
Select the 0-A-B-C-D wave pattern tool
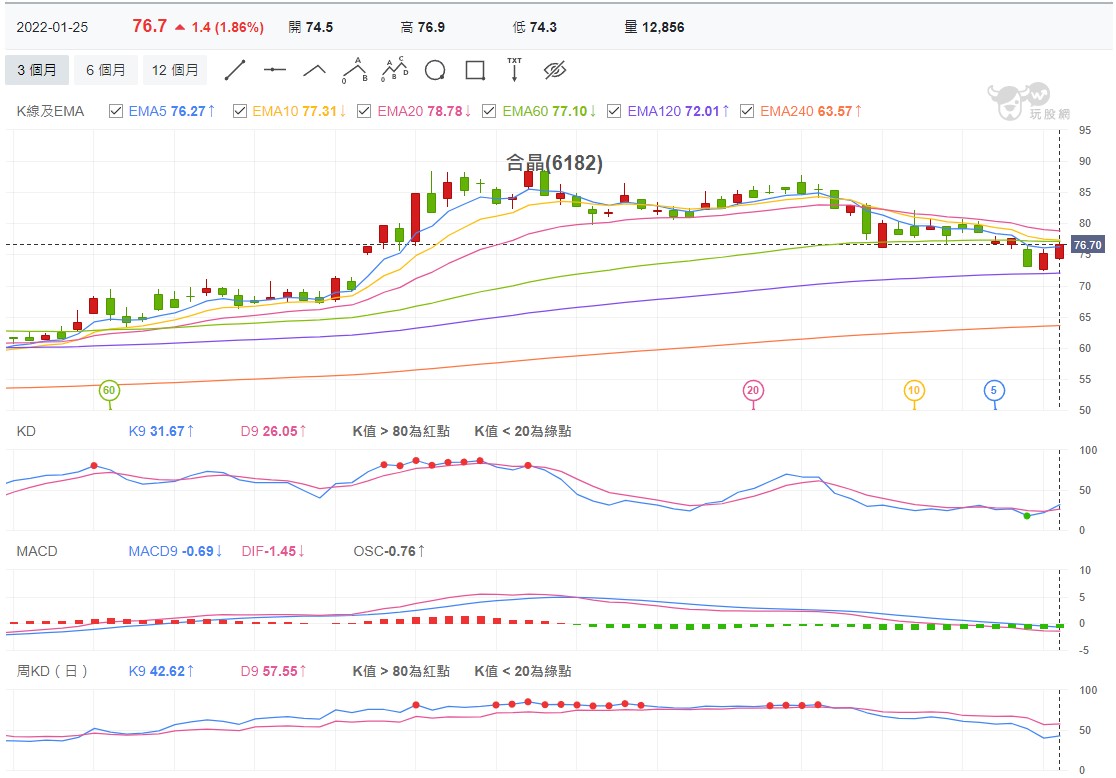coord(394,70)
